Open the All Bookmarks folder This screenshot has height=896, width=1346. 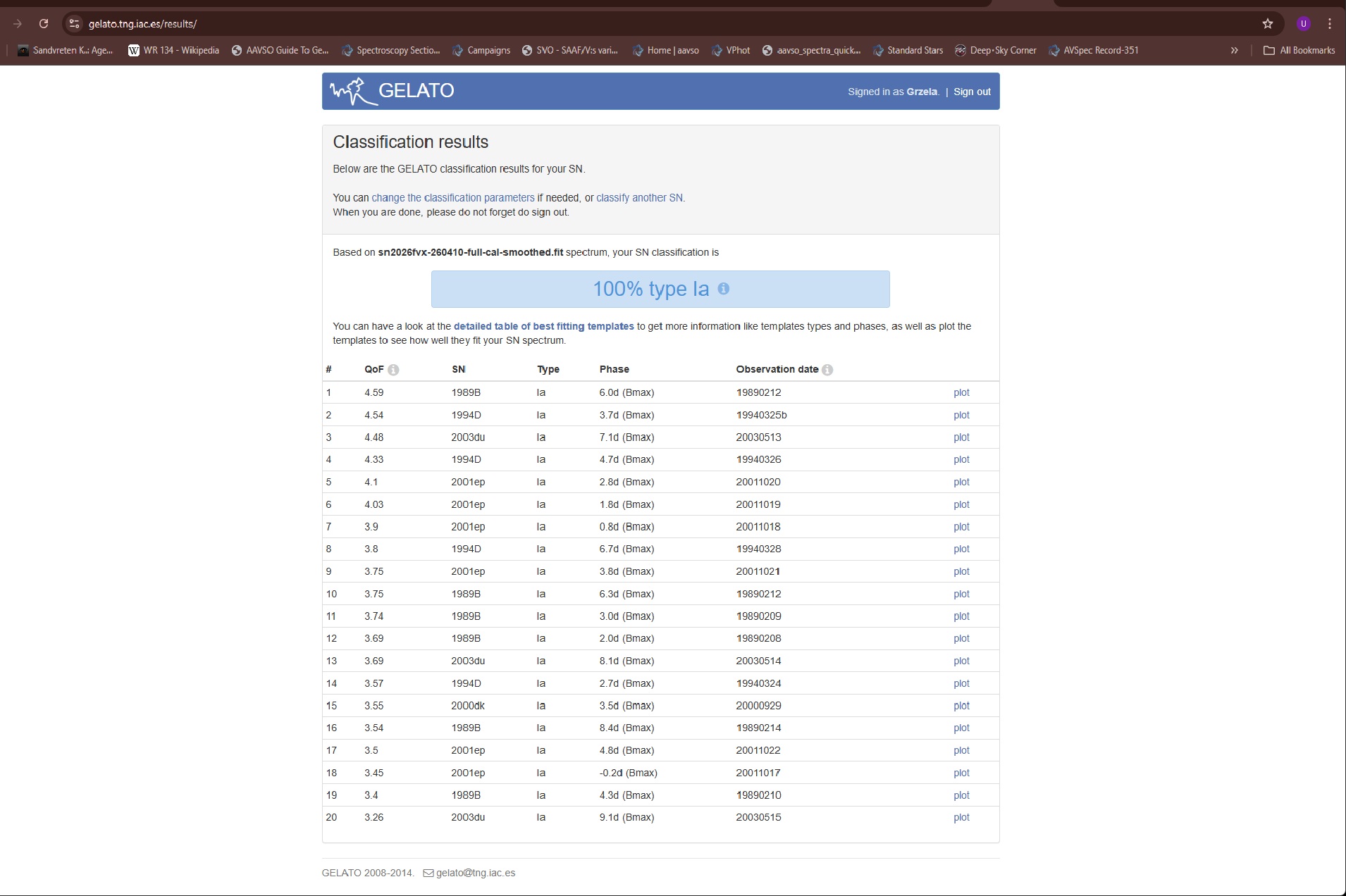[1299, 50]
